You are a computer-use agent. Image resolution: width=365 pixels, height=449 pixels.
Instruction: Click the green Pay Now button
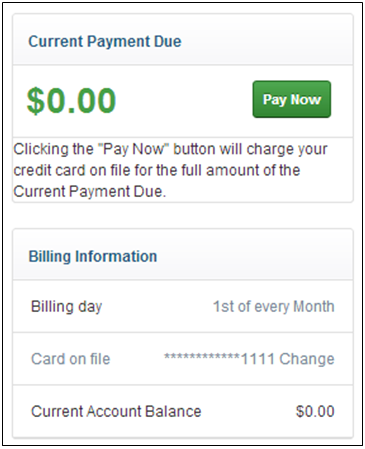click(x=292, y=99)
